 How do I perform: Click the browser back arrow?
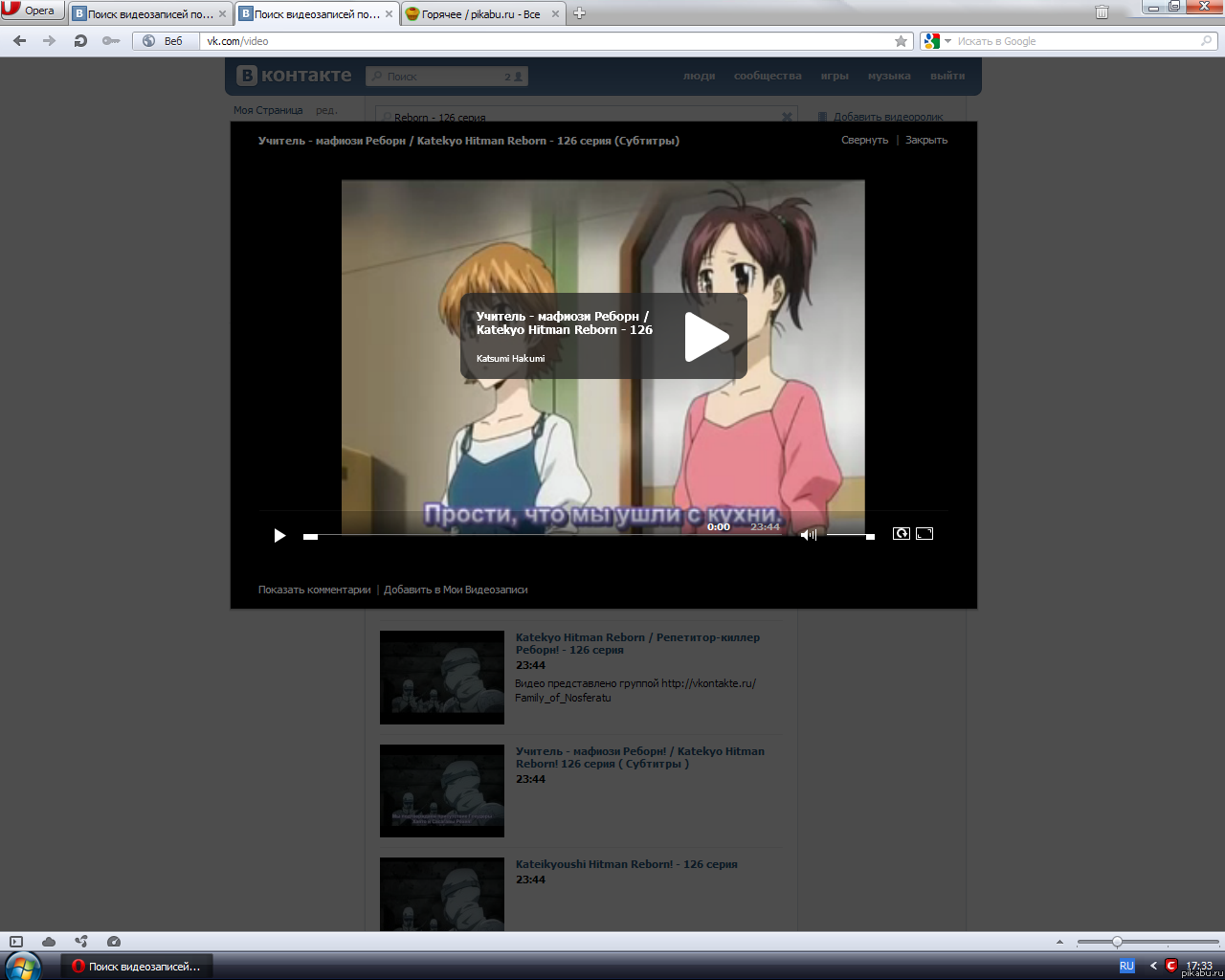click(x=20, y=41)
